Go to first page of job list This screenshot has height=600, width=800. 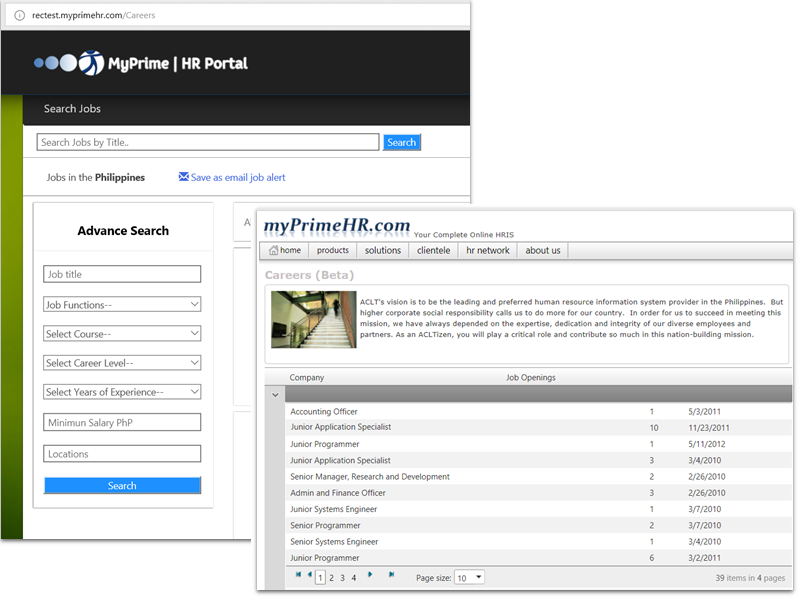pyautogui.click(x=298, y=574)
